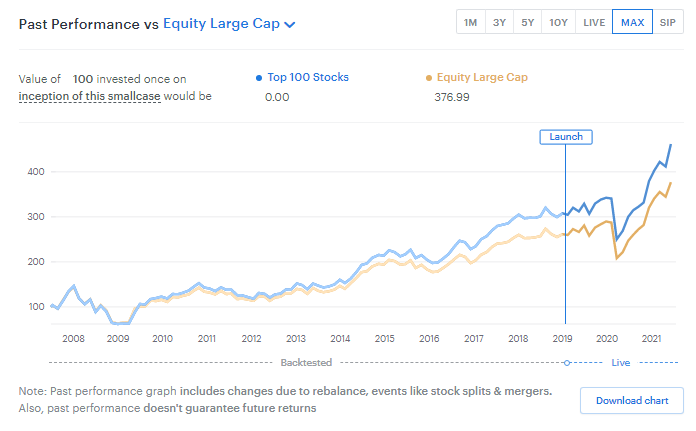Screen dimensions: 696x431
Task: Select the 1M time range
Action: [469, 23]
